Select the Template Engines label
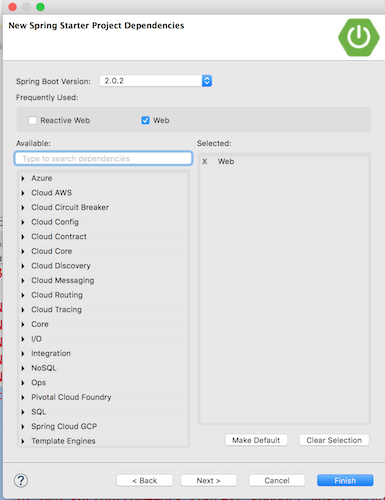The height and width of the screenshot is (500, 385). point(63,441)
